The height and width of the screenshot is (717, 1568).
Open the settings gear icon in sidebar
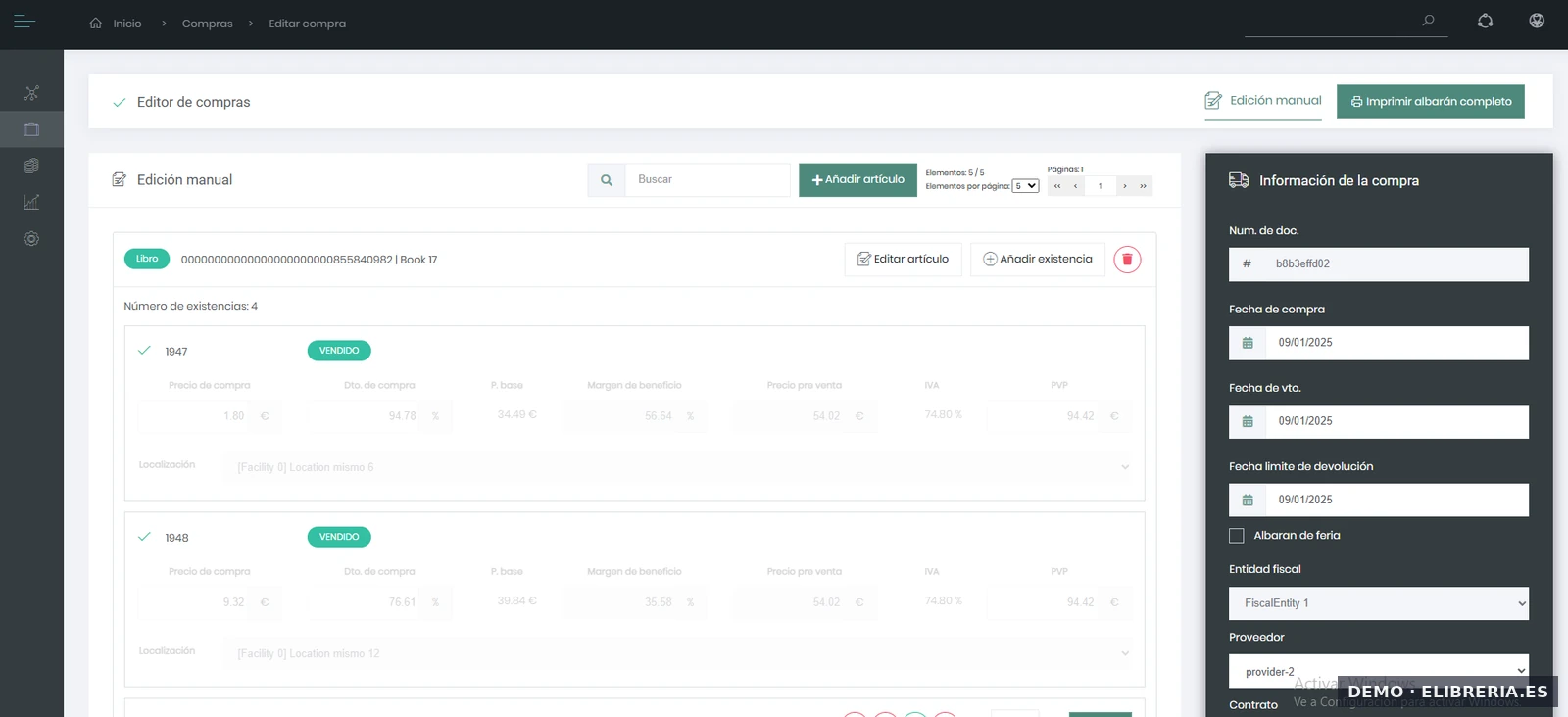click(31, 239)
